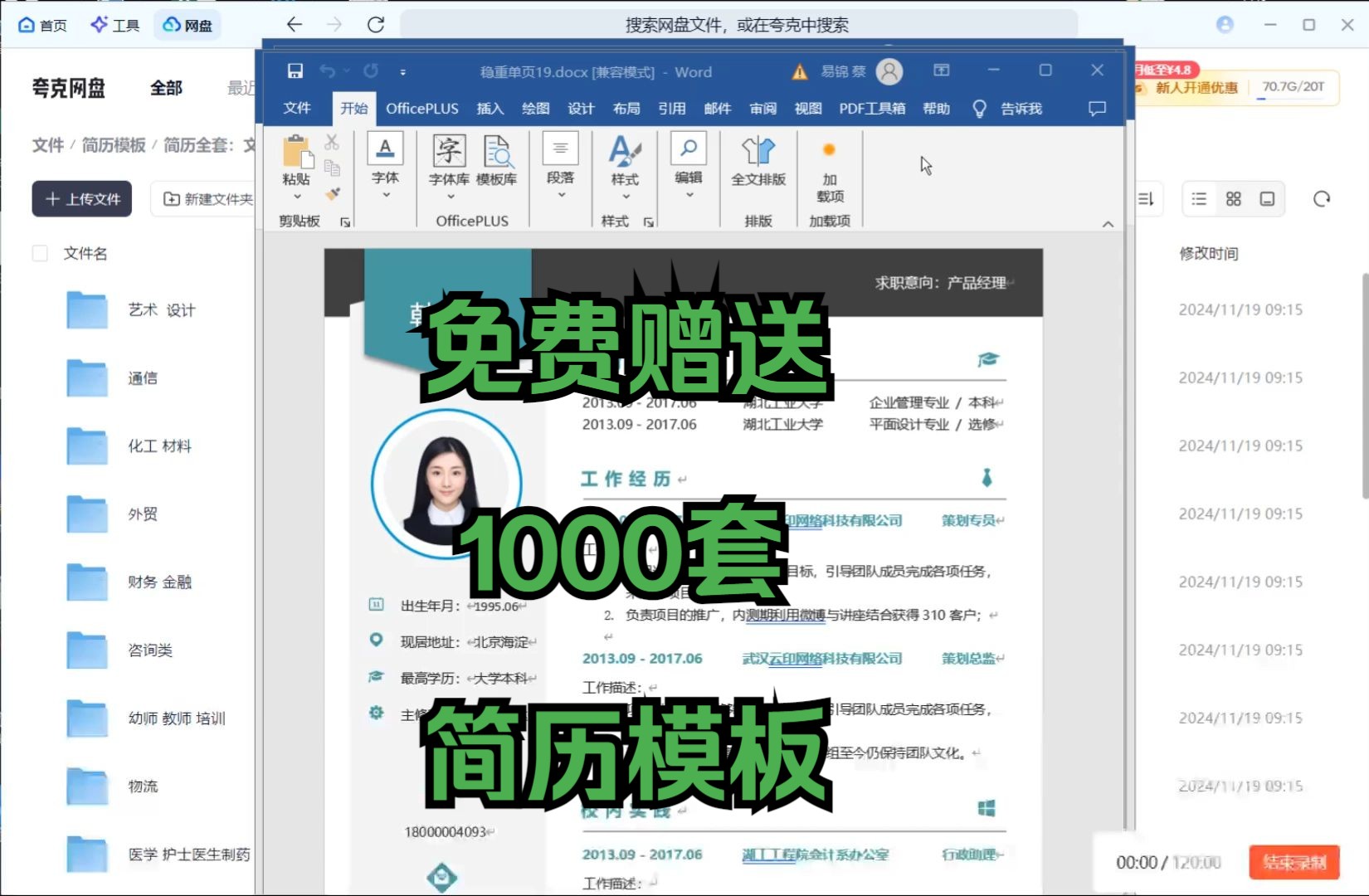Open the comments icon in Word ribbon

(1097, 109)
